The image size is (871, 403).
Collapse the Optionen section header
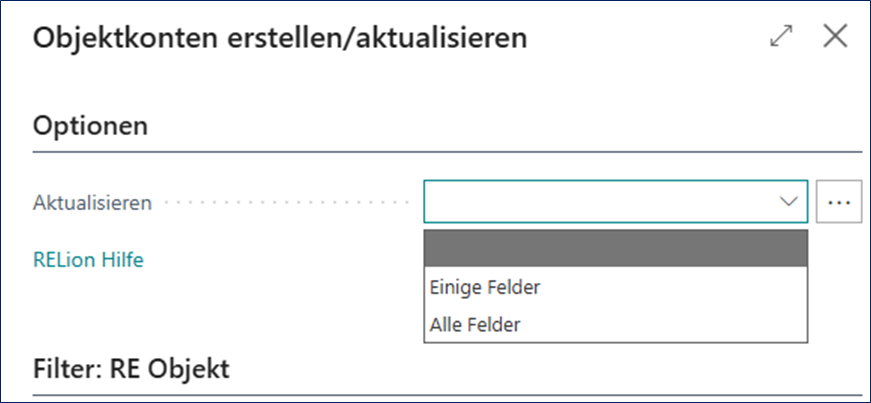click(91, 127)
